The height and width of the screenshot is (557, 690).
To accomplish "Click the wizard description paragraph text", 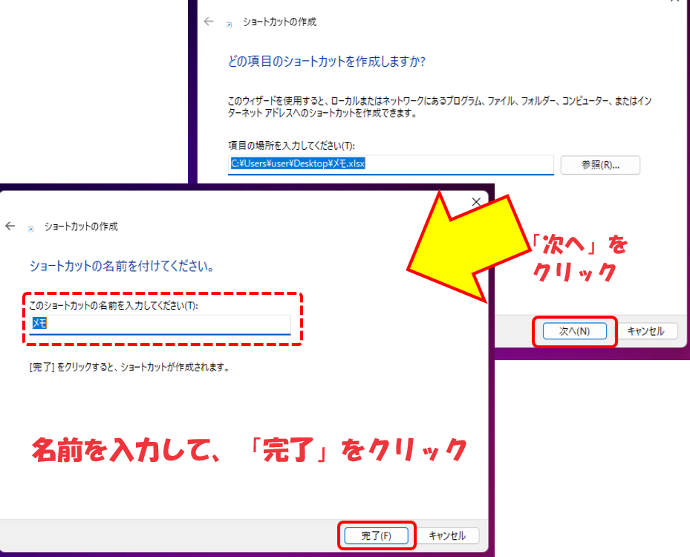I will pos(439,107).
